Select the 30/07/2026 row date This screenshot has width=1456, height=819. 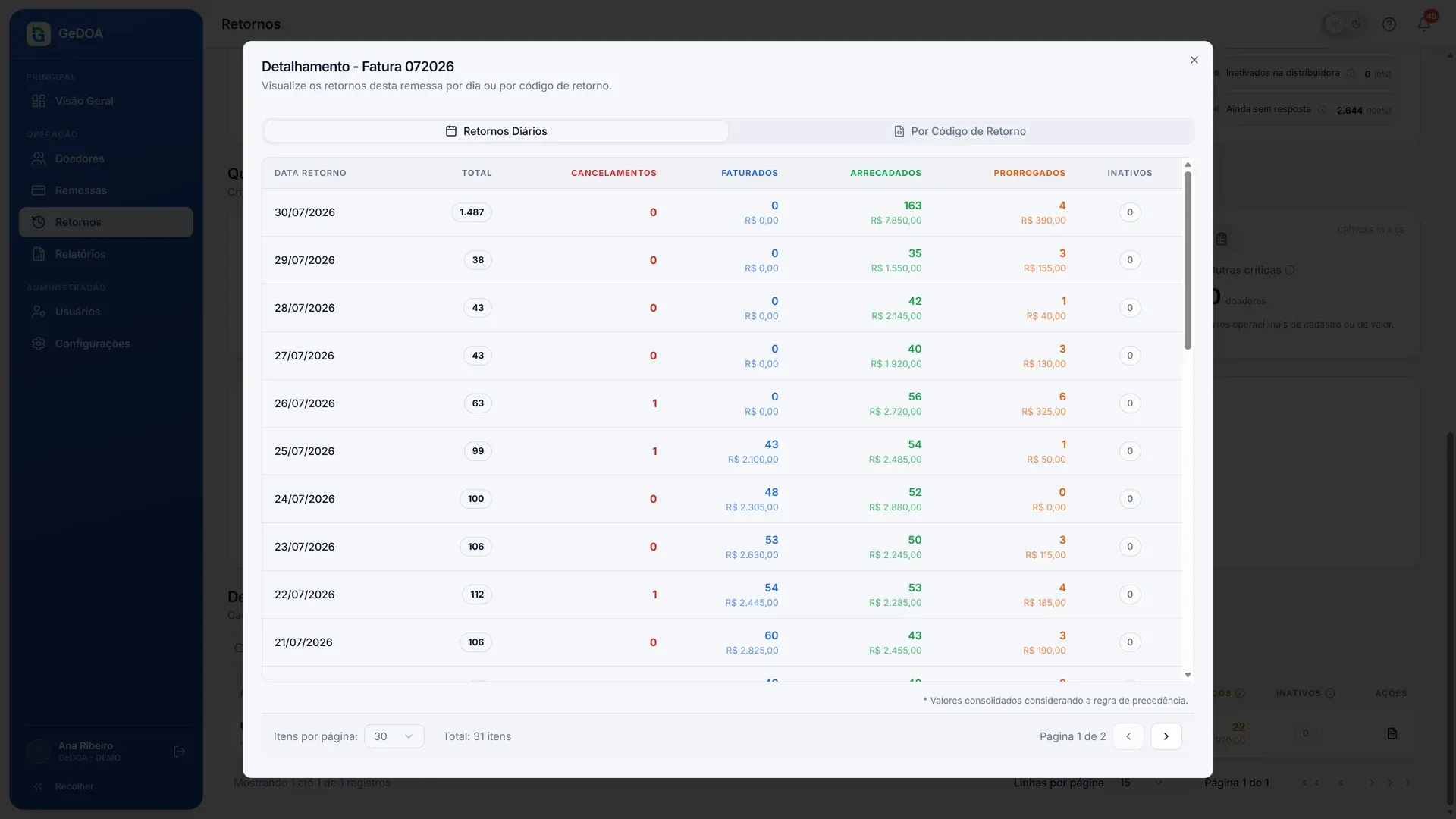click(x=305, y=212)
